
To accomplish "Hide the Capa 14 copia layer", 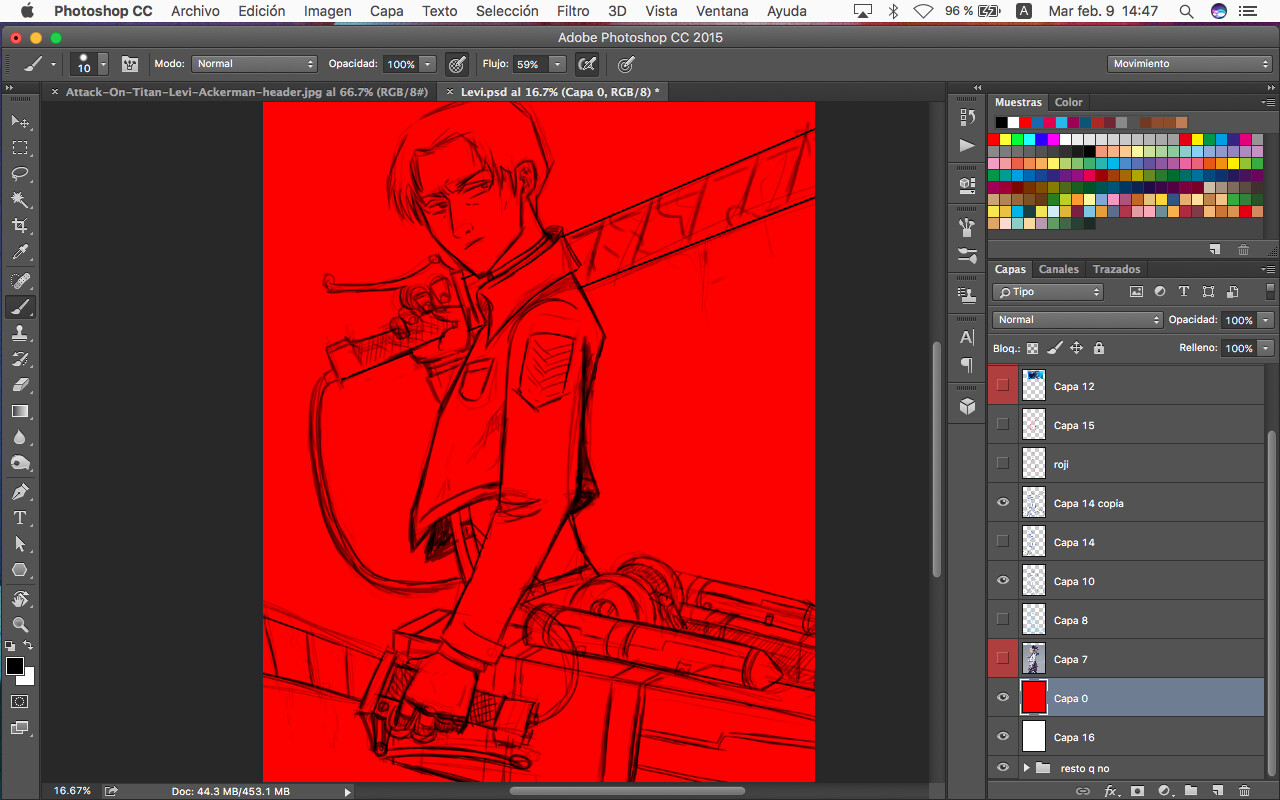I will [1003, 503].
